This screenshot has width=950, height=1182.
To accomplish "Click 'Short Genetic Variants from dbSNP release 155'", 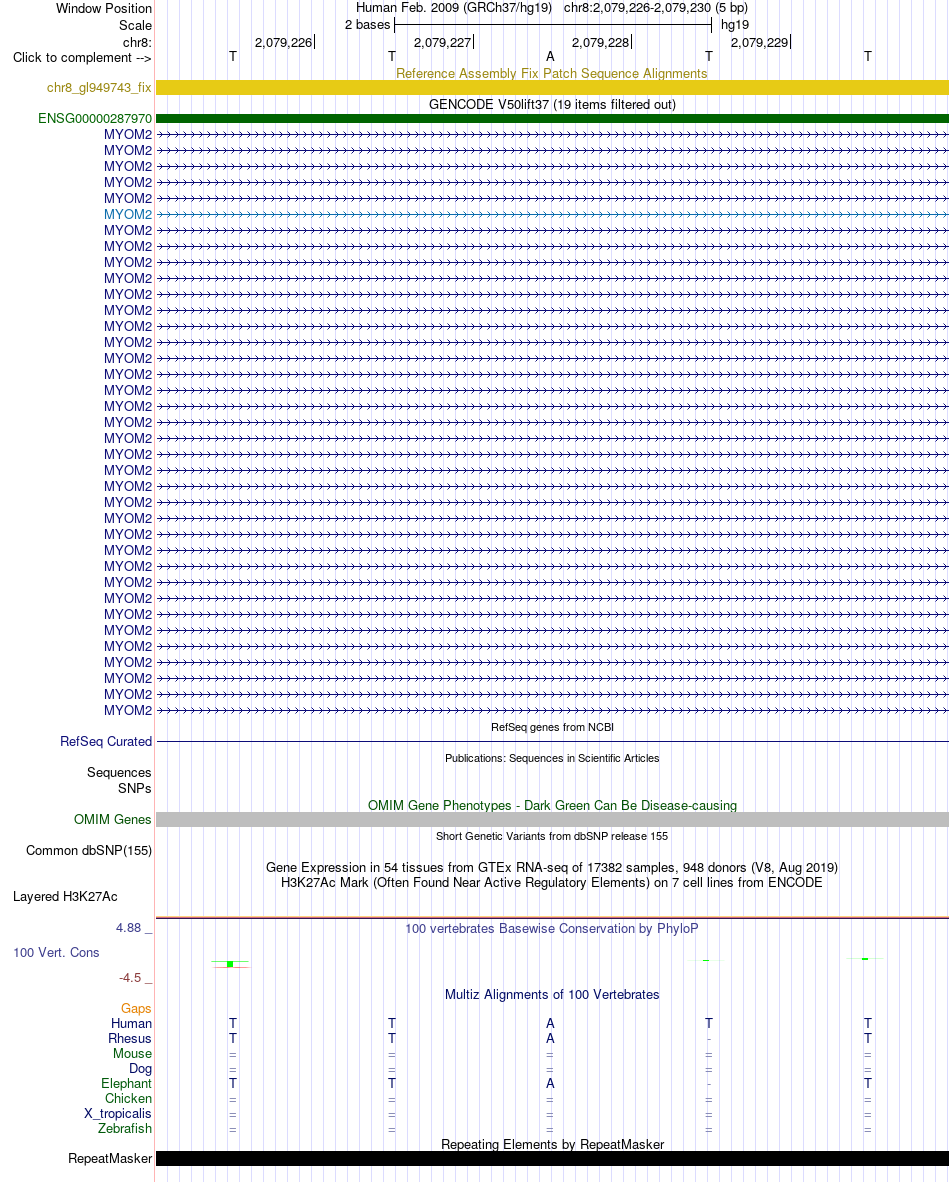I will coord(552,836).
